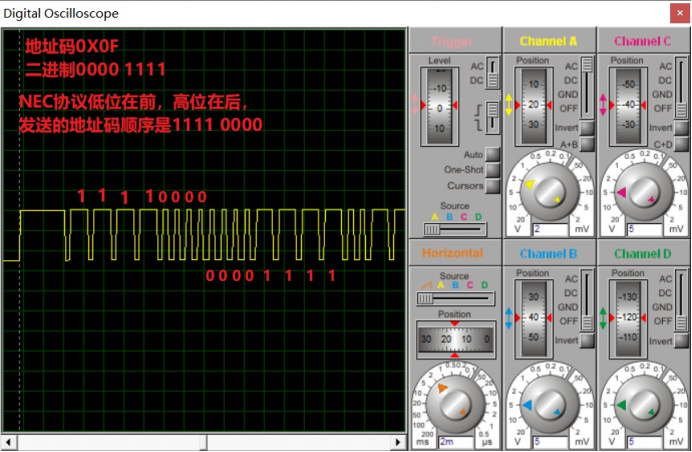Screen dimensions: 692x452
Task: Click the Channel B panel title
Action: point(548,254)
